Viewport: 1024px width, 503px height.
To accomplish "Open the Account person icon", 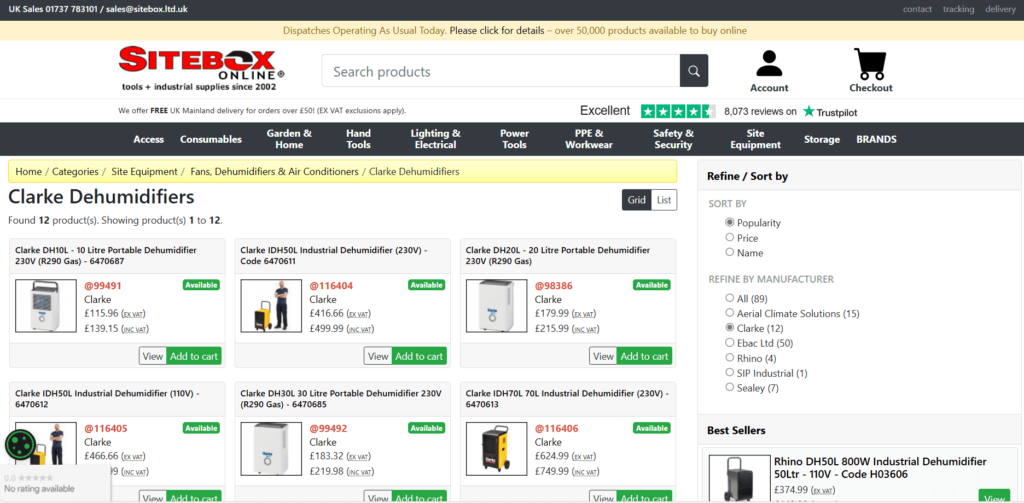I will 769,64.
